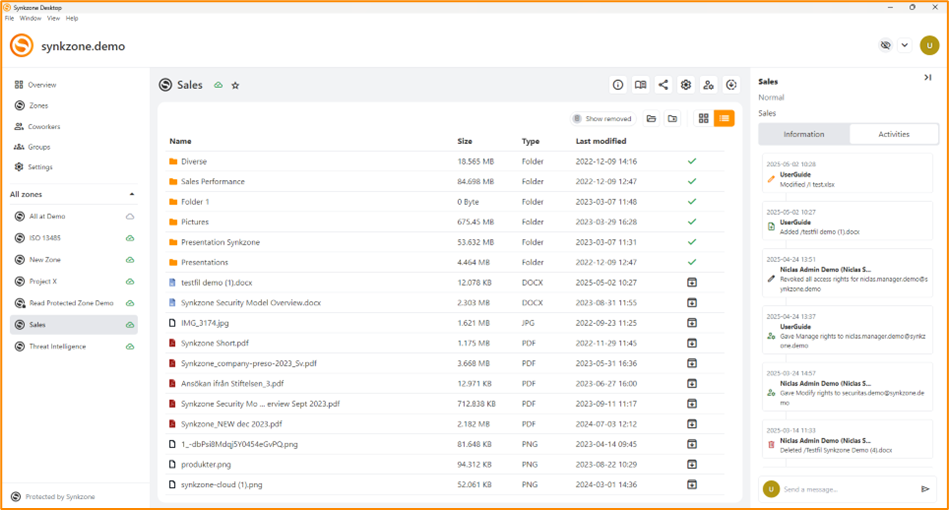This screenshot has height=510, width=949.
Task: Click the user permissions icon in toolbar
Action: coord(709,86)
